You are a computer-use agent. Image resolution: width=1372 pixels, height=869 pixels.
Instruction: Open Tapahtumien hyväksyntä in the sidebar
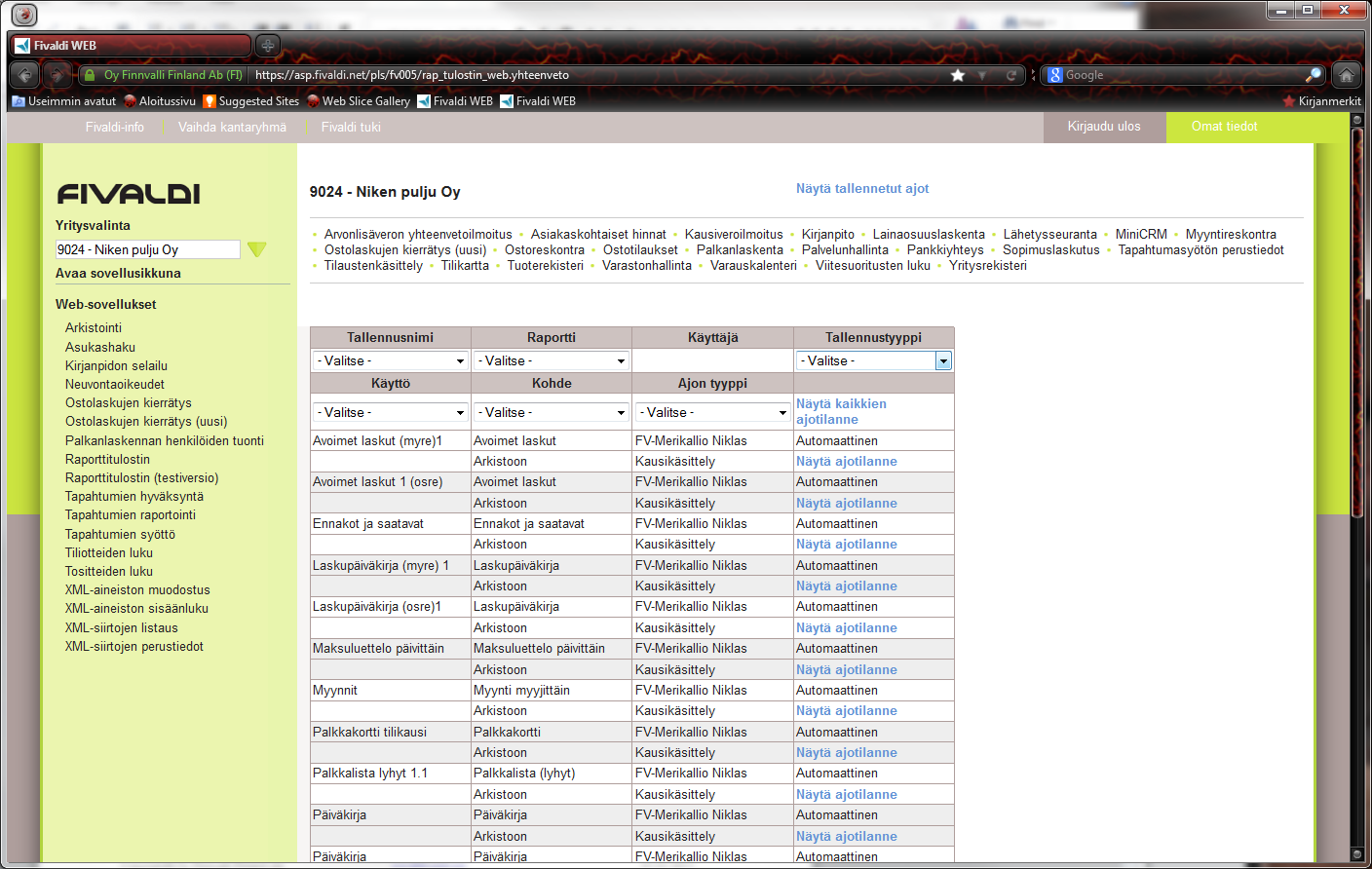[134, 497]
